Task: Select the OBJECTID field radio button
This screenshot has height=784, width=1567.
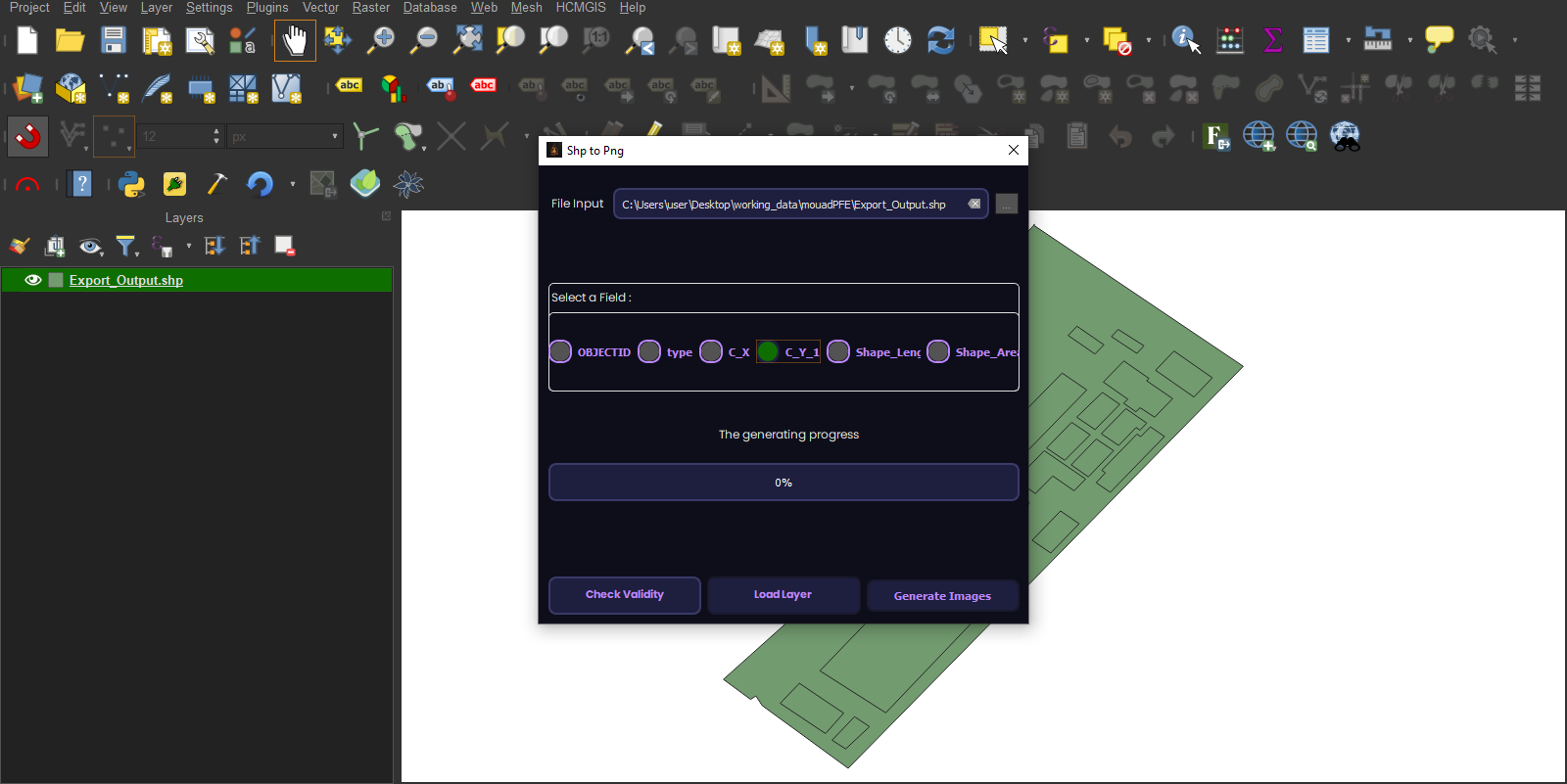Action: 561,351
